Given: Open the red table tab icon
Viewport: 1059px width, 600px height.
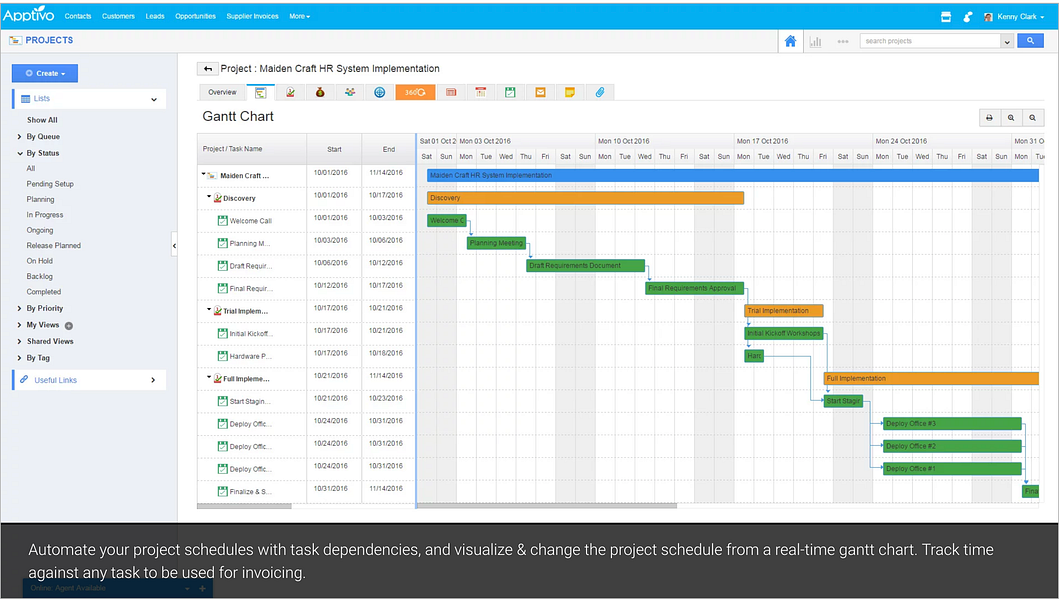Looking at the screenshot, I should [451, 93].
